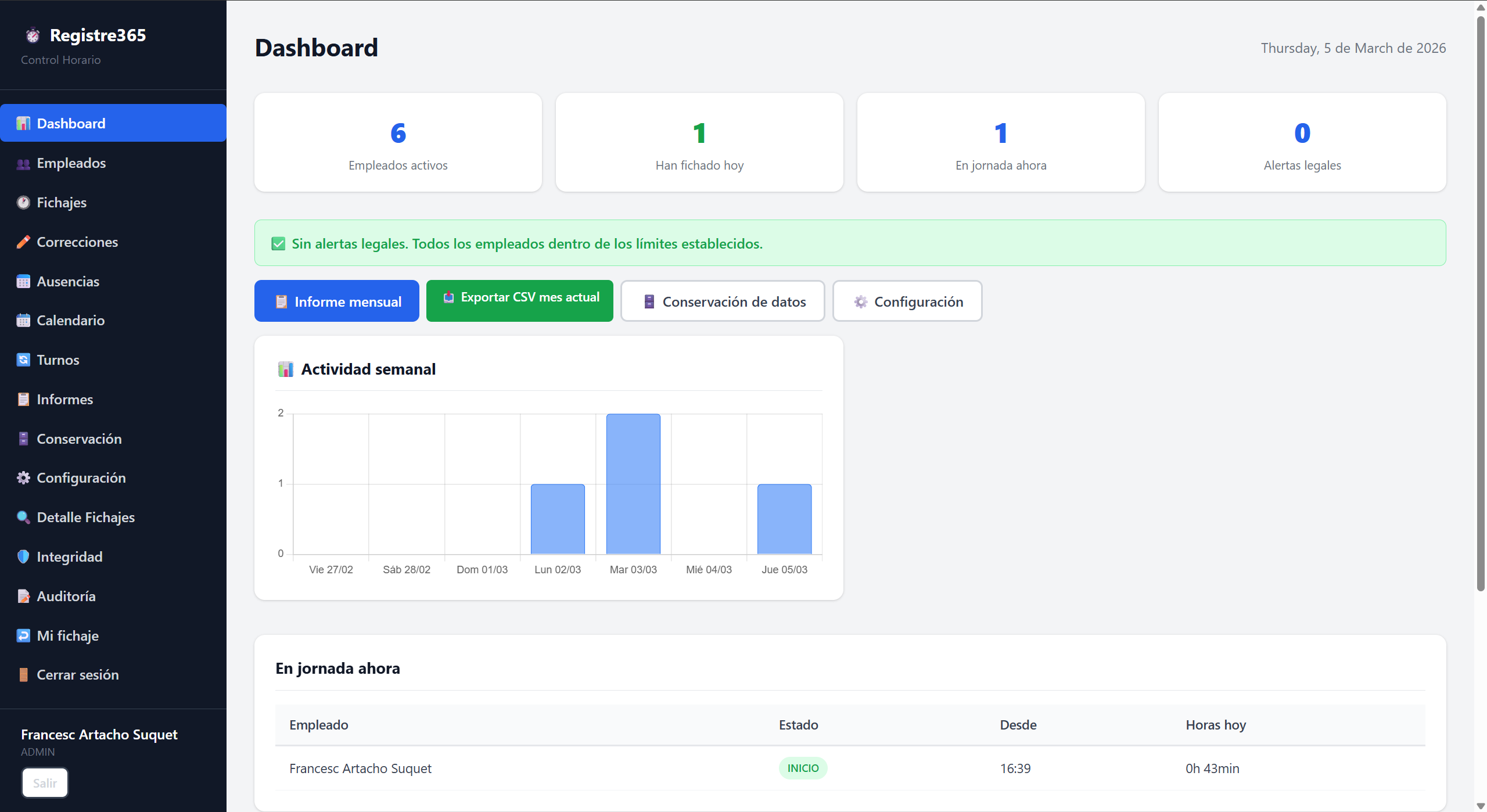Click the Cerrar sesión door icon
Screen dimensions: 1487x812
23,675
